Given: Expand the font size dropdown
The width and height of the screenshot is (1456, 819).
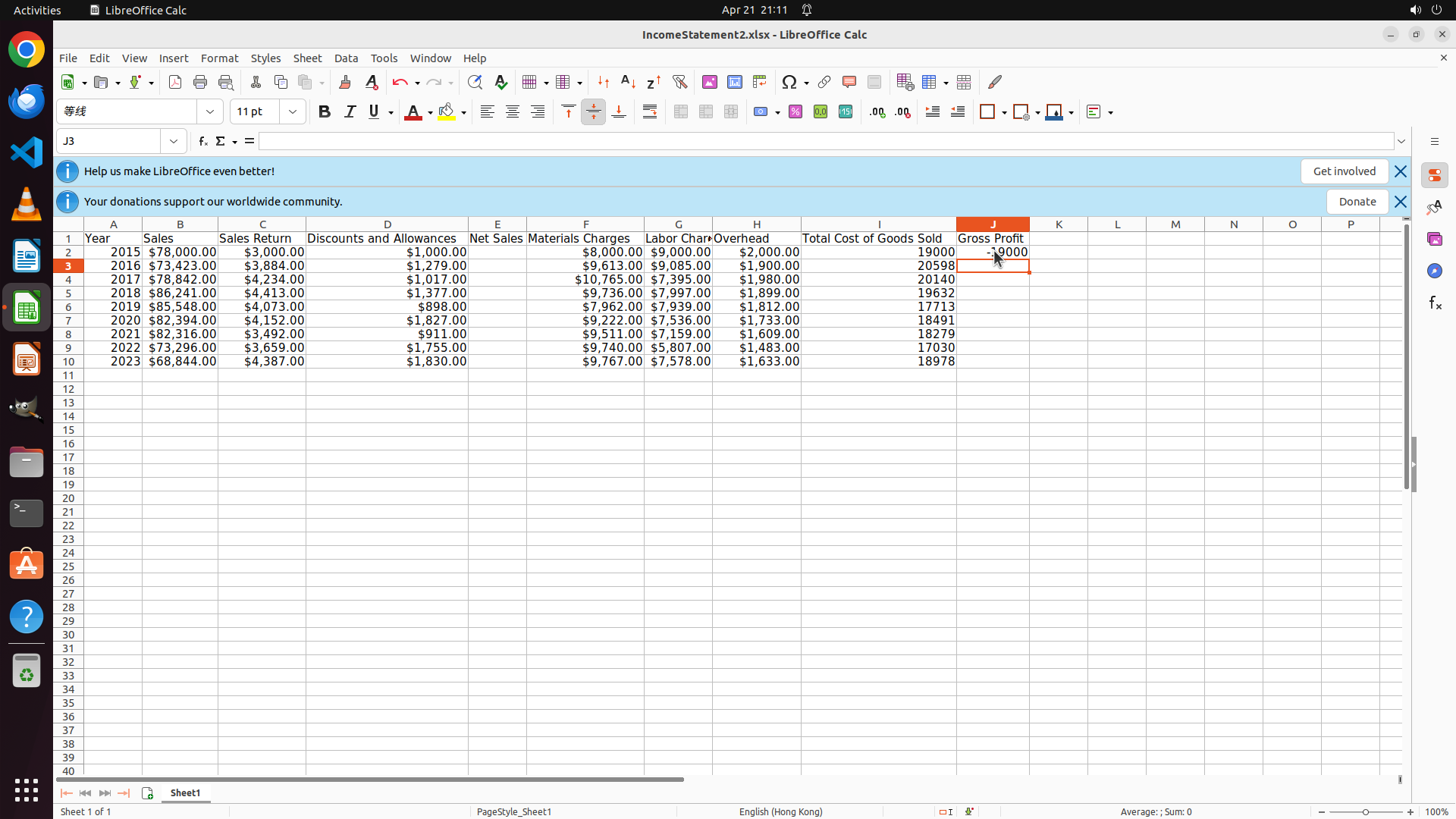Looking at the screenshot, I should (x=293, y=111).
